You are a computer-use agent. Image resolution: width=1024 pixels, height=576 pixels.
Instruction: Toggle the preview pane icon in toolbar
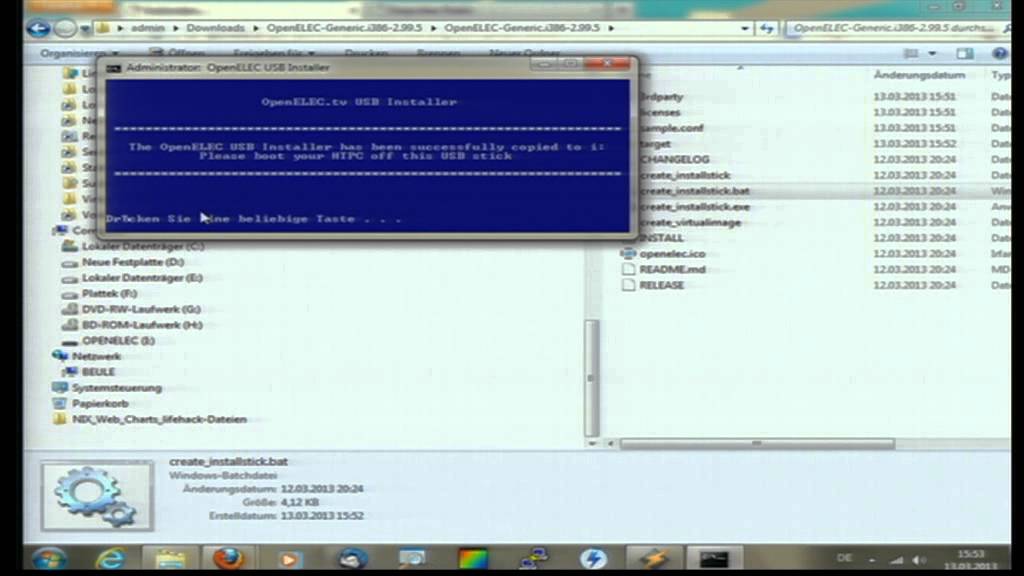tap(965, 53)
